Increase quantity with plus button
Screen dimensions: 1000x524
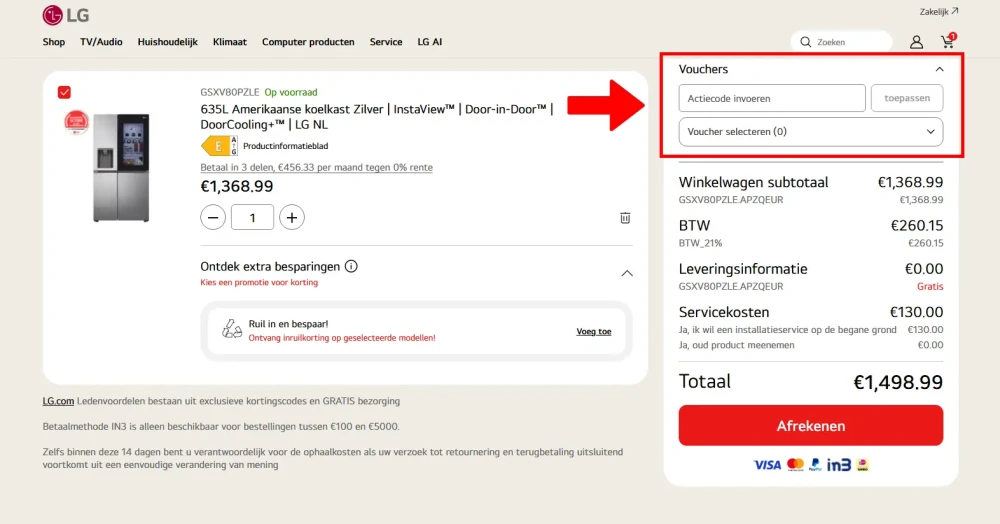click(291, 217)
